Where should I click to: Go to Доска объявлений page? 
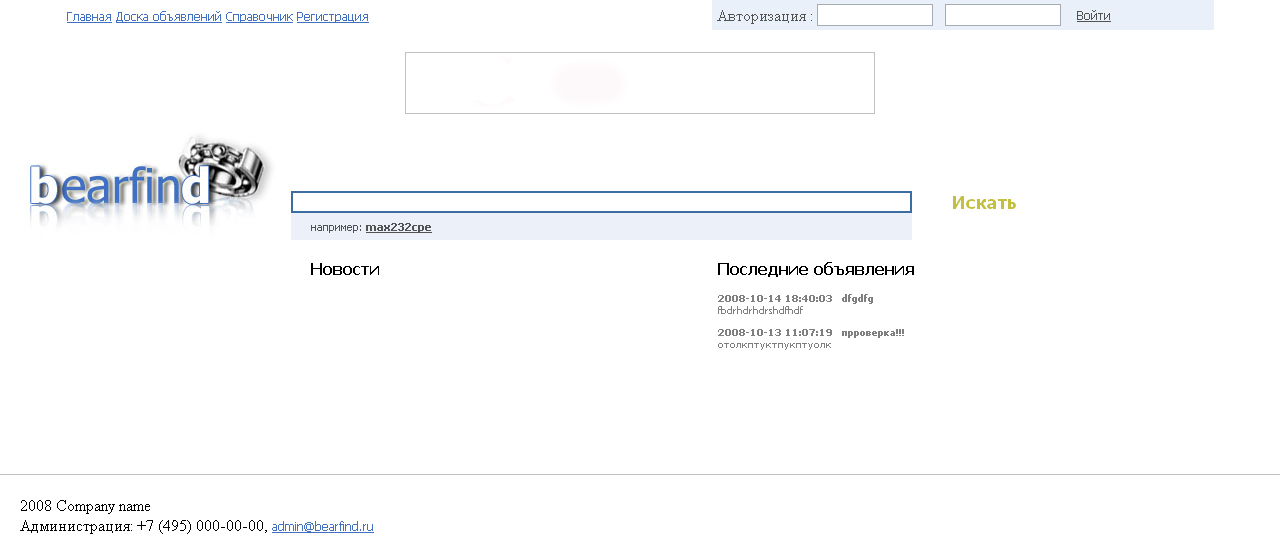pos(169,17)
